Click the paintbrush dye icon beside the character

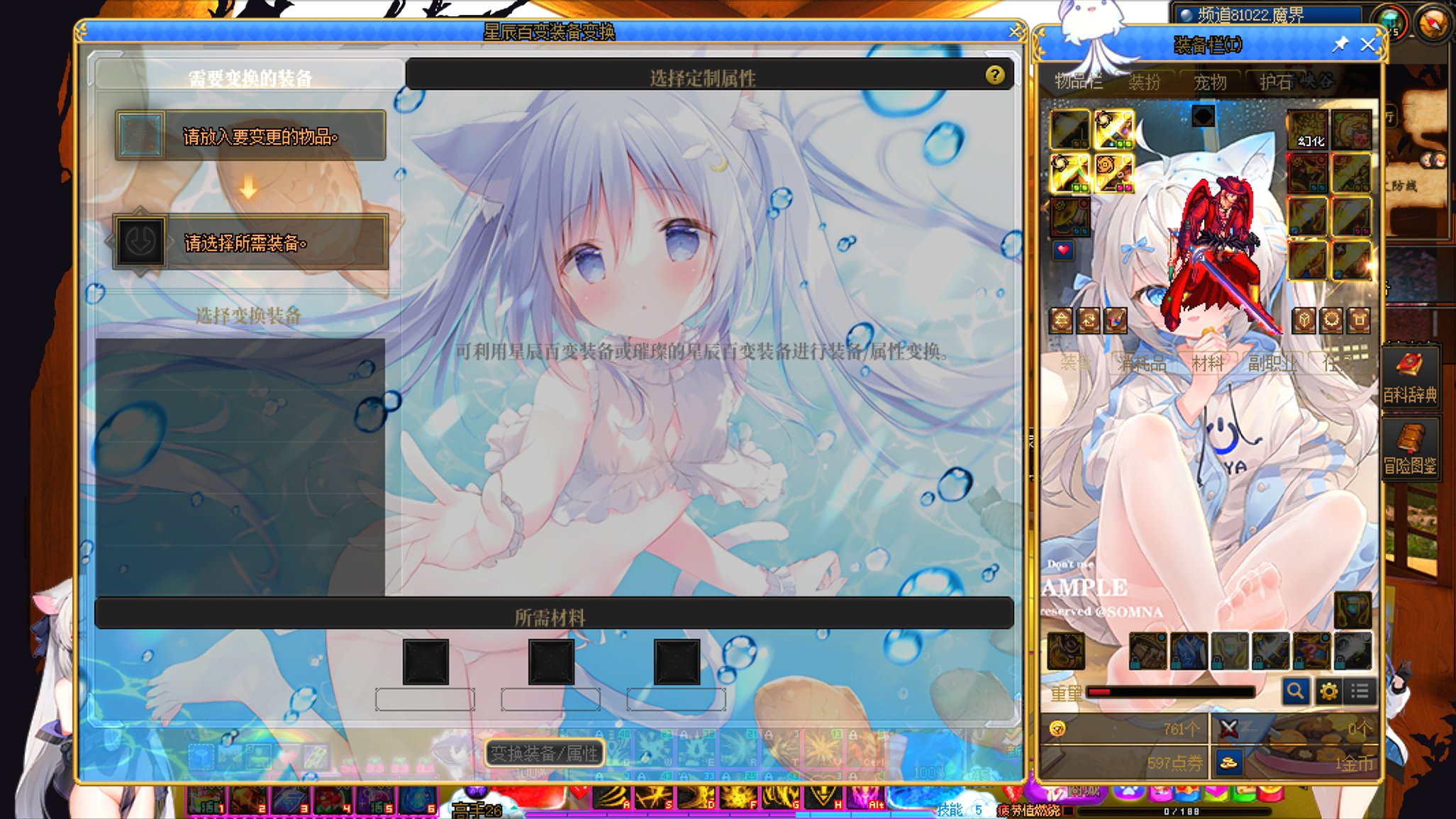click(x=1115, y=321)
